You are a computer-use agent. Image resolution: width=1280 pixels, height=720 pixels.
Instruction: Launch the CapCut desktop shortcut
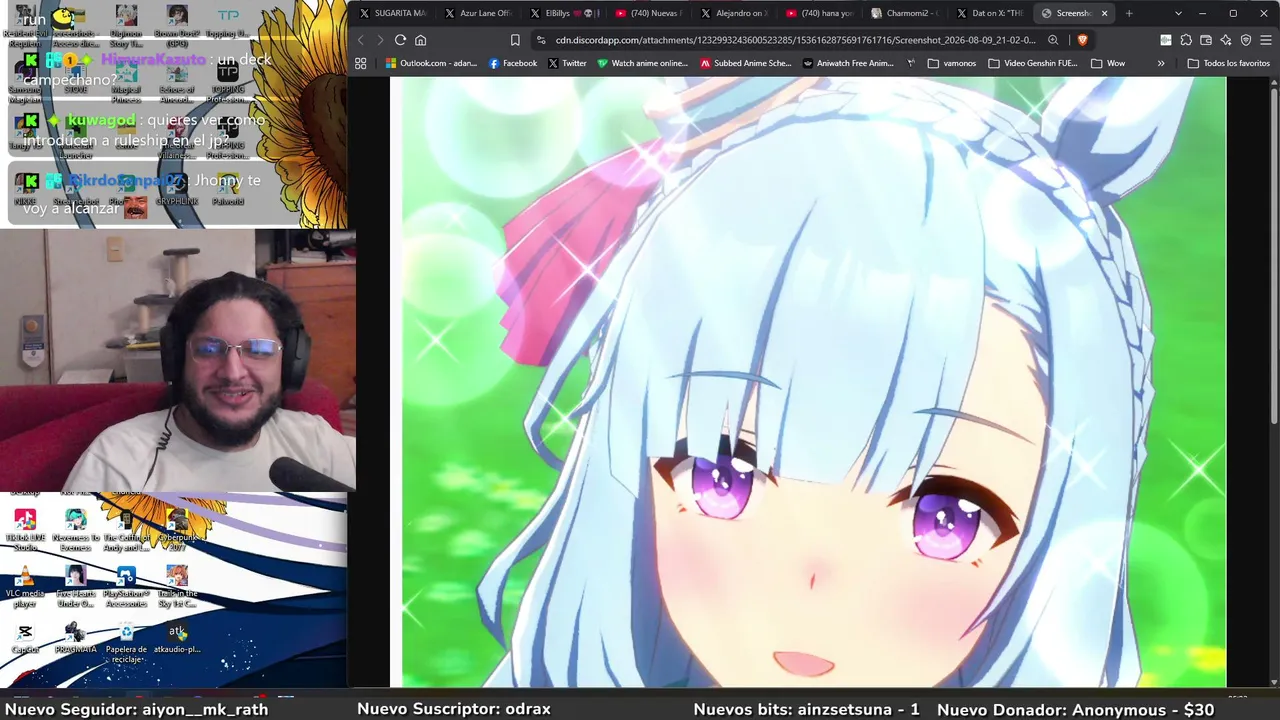25,638
